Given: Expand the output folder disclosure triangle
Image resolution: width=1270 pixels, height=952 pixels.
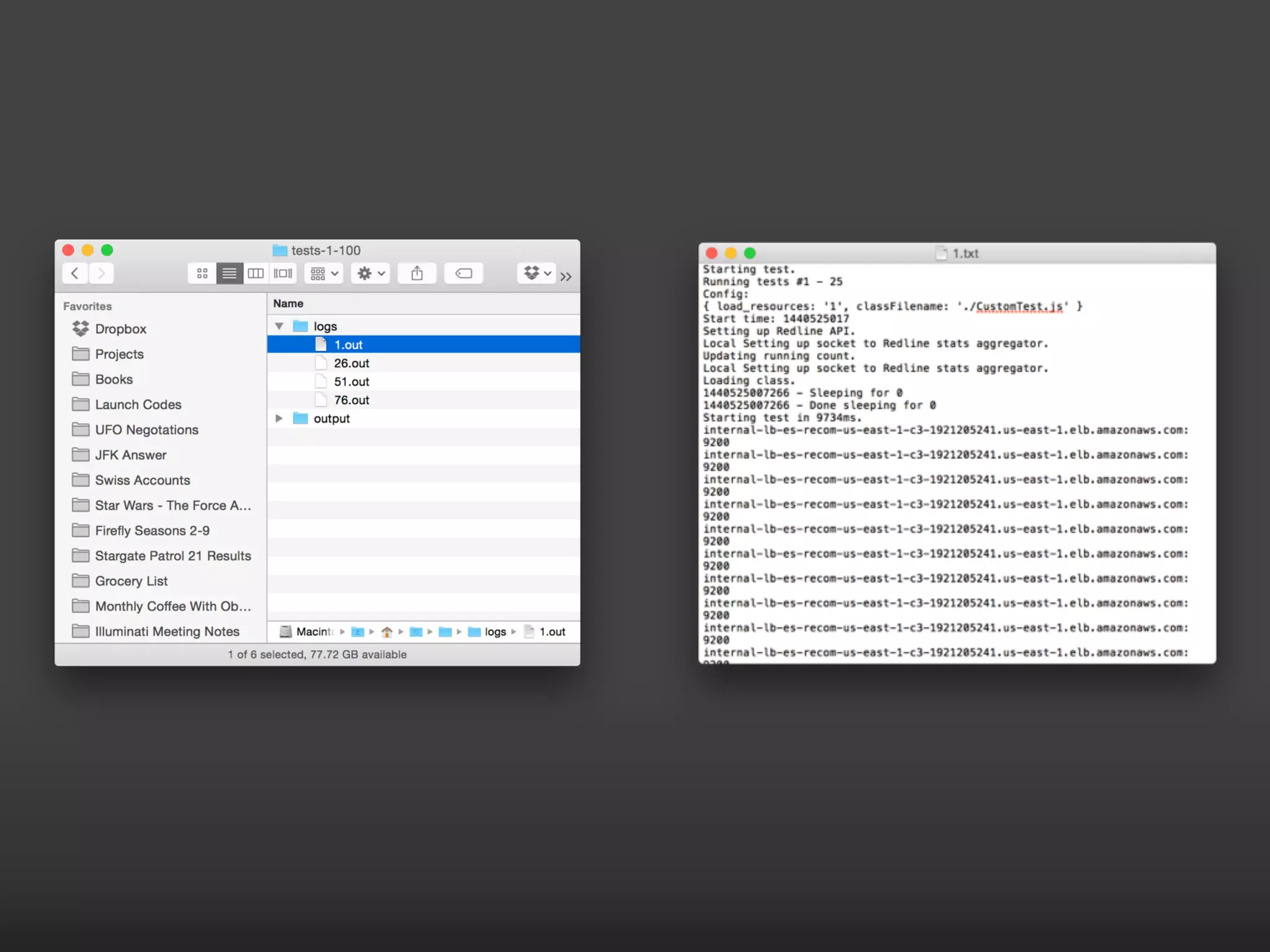Looking at the screenshot, I should [x=279, y=418].
